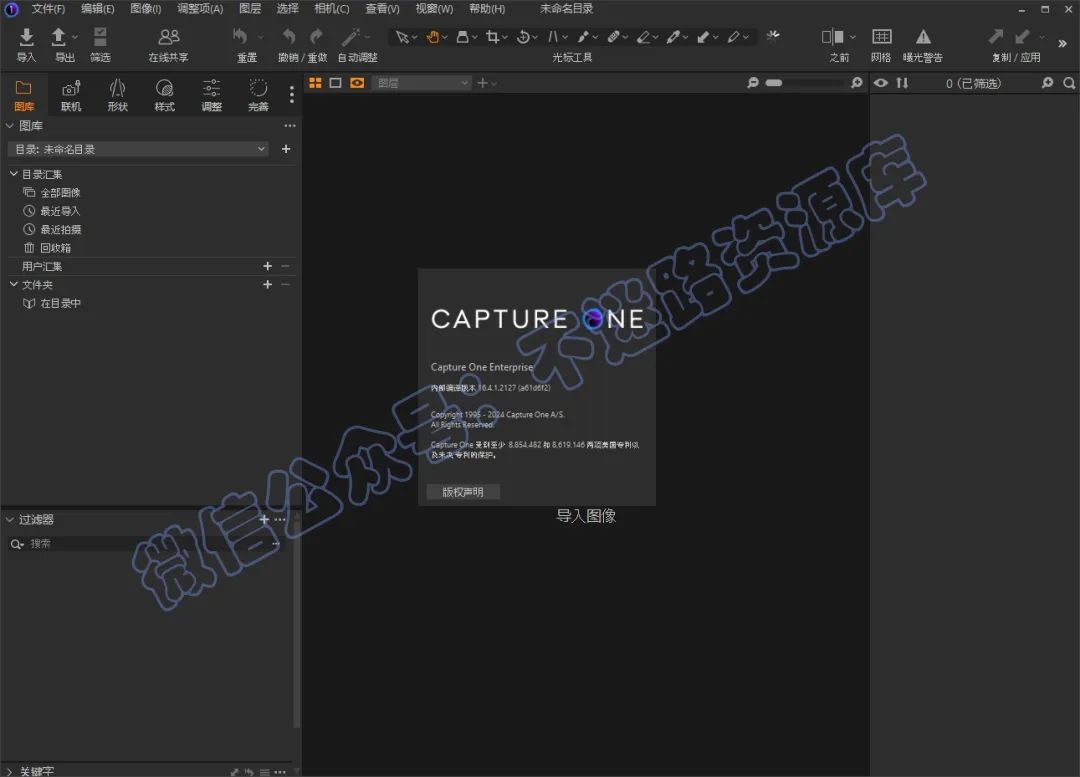Collapse the 过滤器 panel
Image resolution: width=1080 pixels, height=777 pixels.
[x=10, y=519]
